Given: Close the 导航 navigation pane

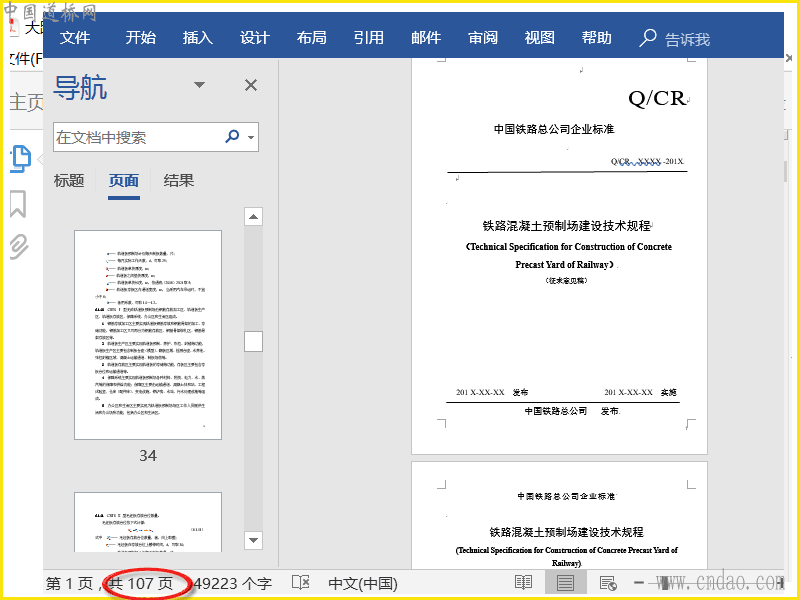Looking at the screenshot, I should [251, 85].
